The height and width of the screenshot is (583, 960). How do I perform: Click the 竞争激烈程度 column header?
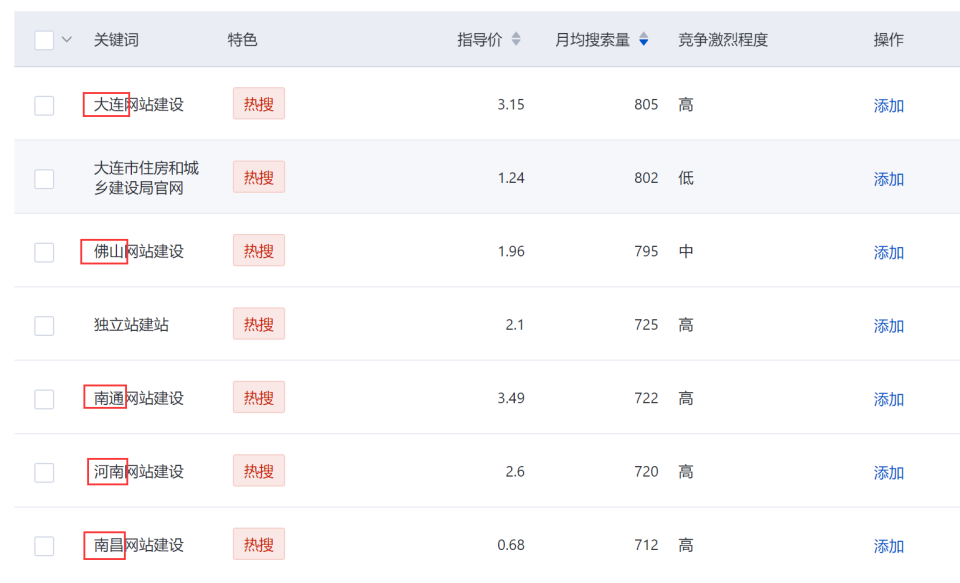723,40
